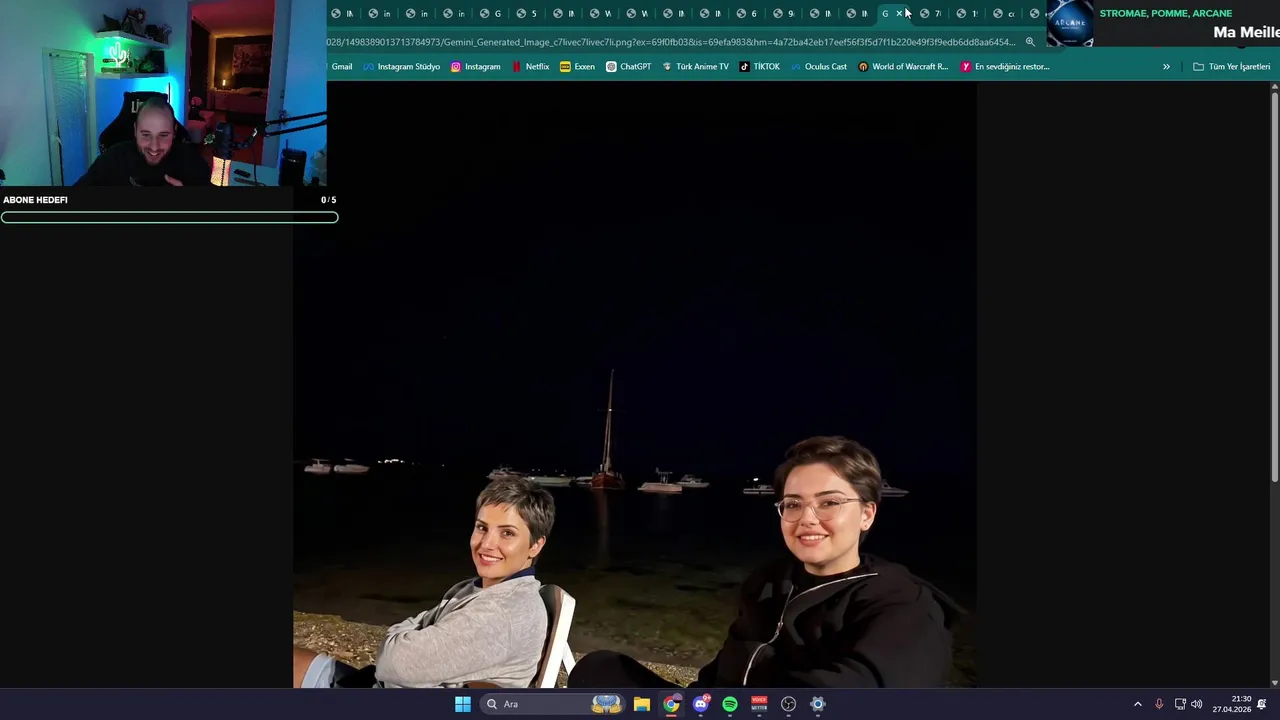Click the zoom magnifier icon in address bar
This screenshot has width=1280, height=720.
pos(1030,42)
